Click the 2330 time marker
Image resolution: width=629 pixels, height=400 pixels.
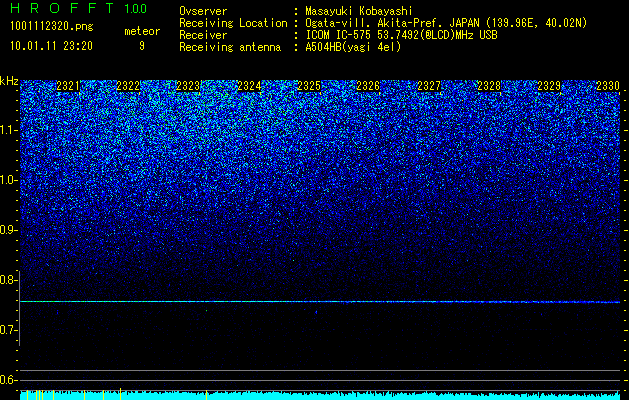(608, 86)
